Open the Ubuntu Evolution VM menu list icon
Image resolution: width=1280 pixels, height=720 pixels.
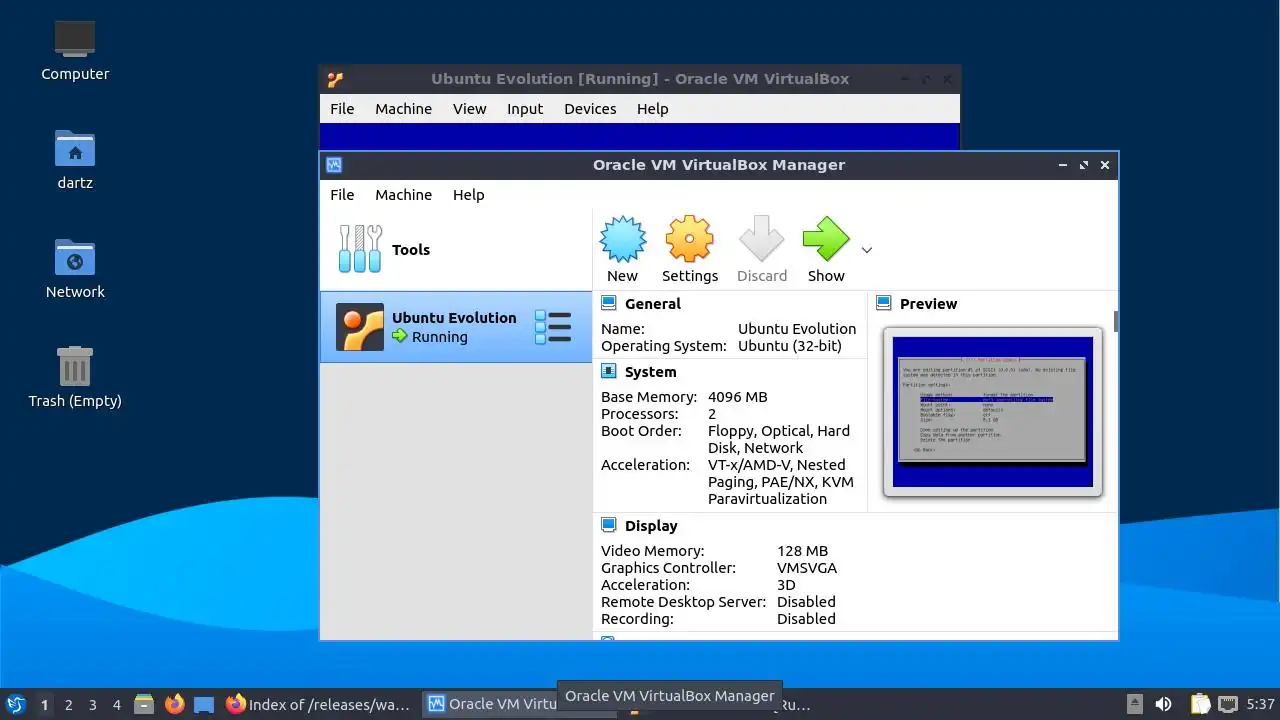pos(553,327)
